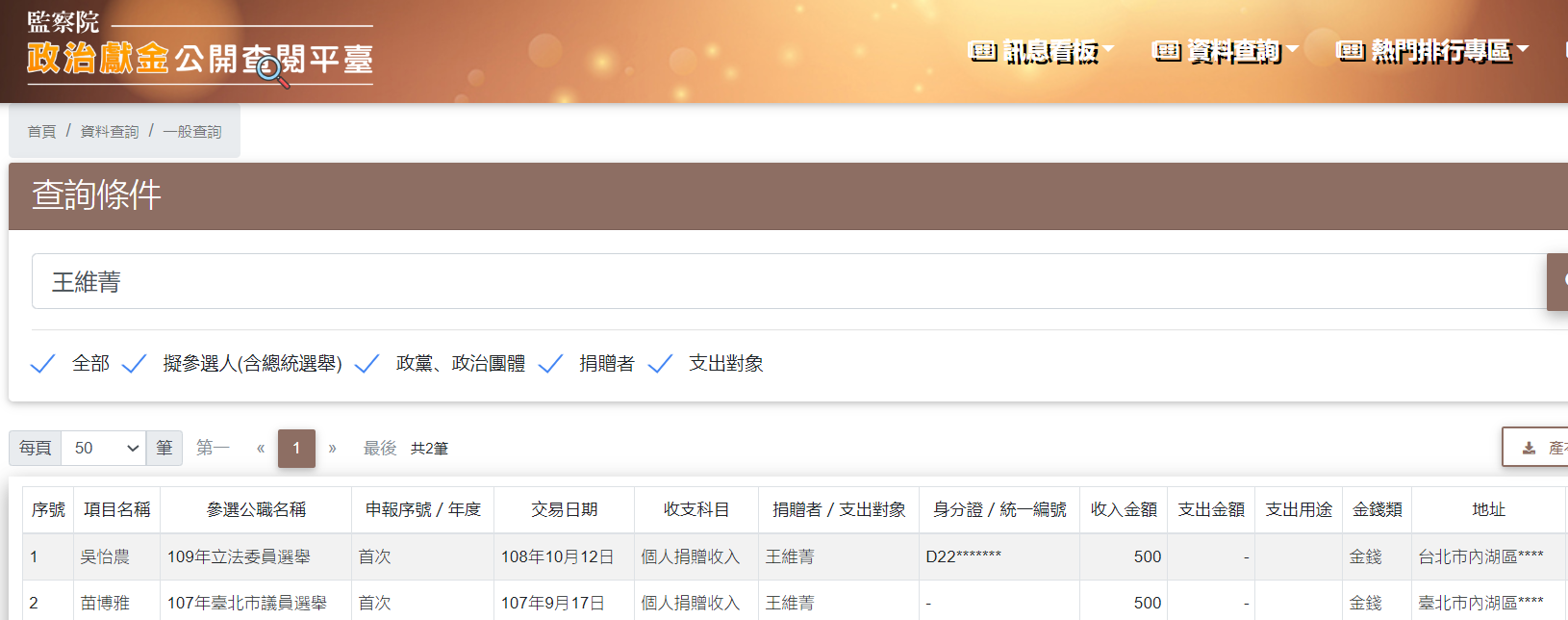Click the date 108年10月12日
Screen dimensions: 1568x620
pyautogui.click(x=558, y=557)
